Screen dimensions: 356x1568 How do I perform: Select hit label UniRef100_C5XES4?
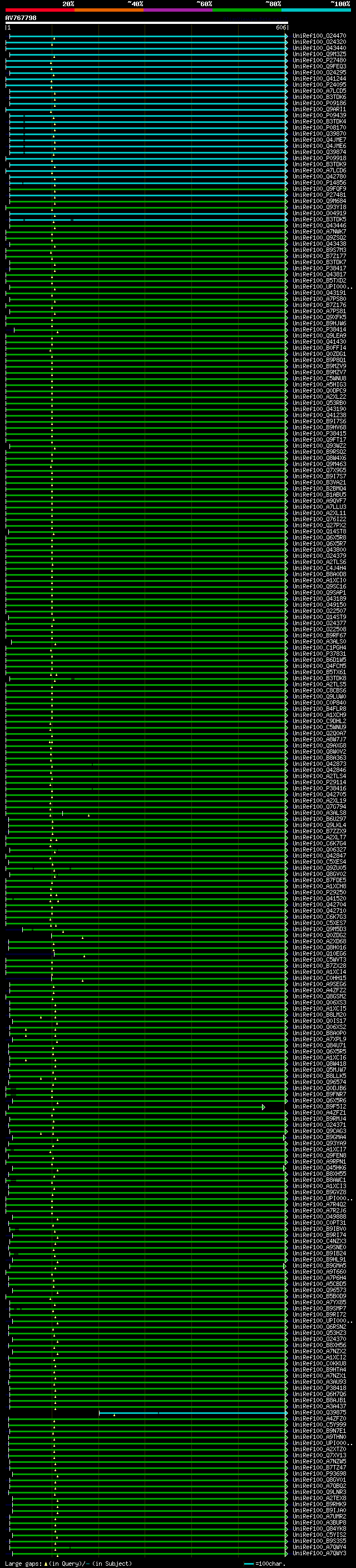pyautogui.click(x=319, y=862)
